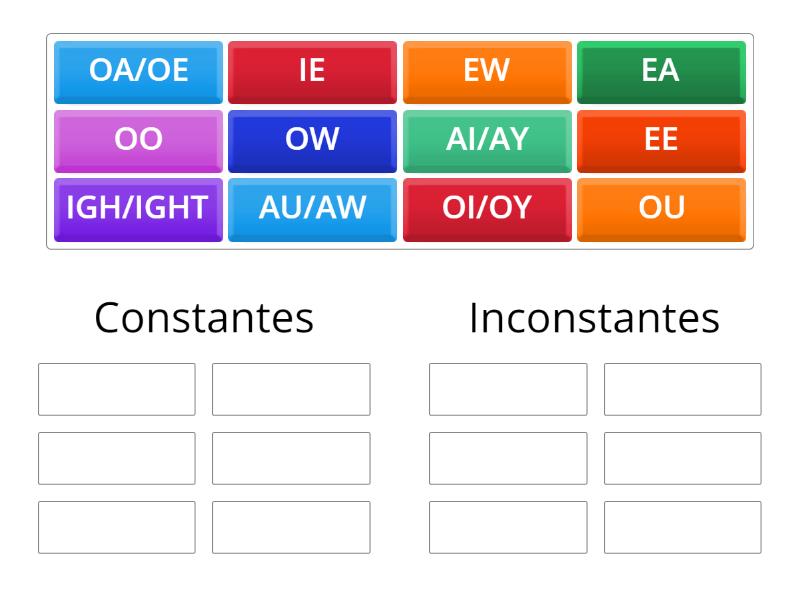Select middle-left slot under Constantes
The height and width of the screenshot is (600, 800).
(x=117, y=458)
